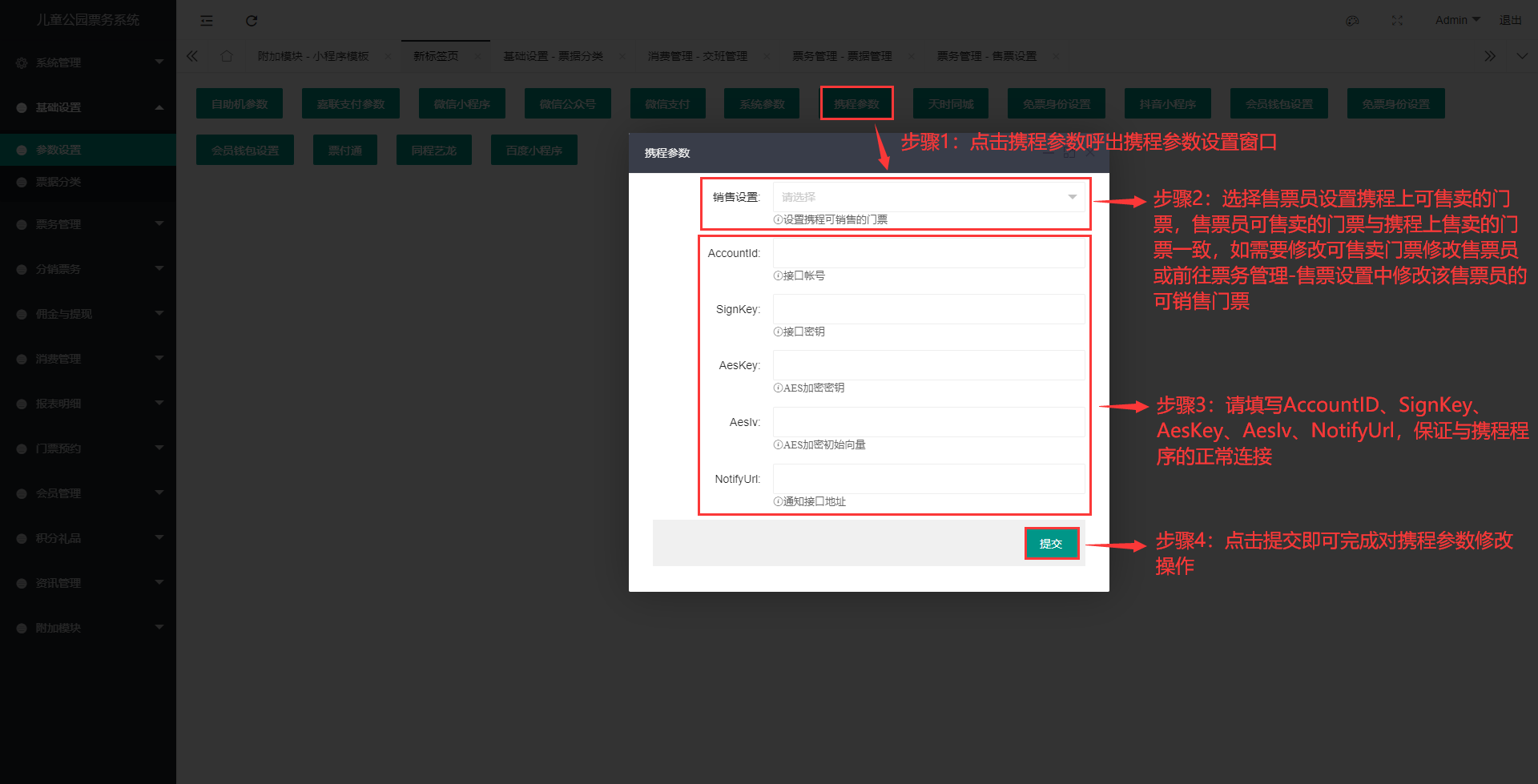Screen dimensions: 1538x784
Task: Focus the AccountId input field
Action: (929, 253)
